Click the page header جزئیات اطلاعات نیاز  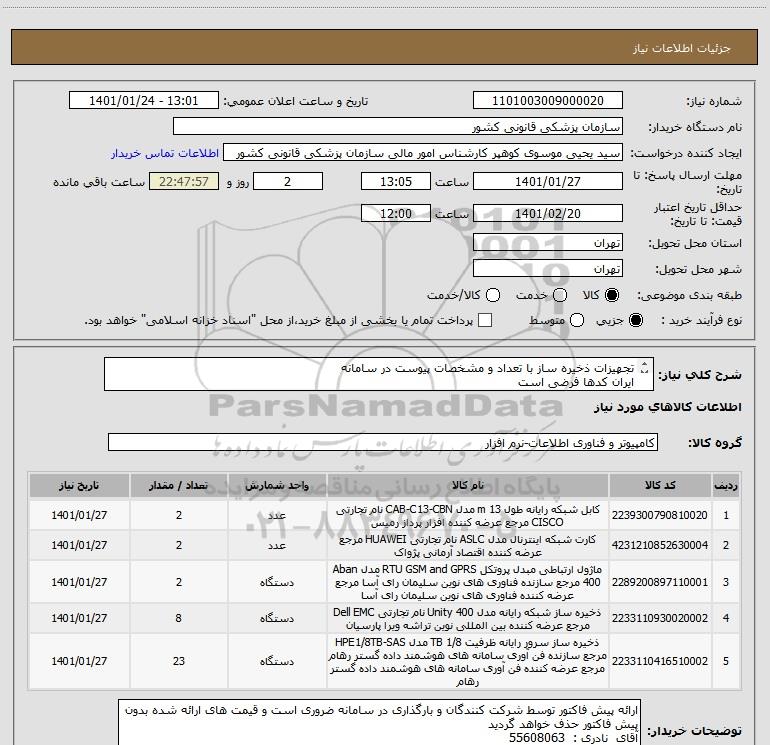pyautogui.click(x=681, y=48)
